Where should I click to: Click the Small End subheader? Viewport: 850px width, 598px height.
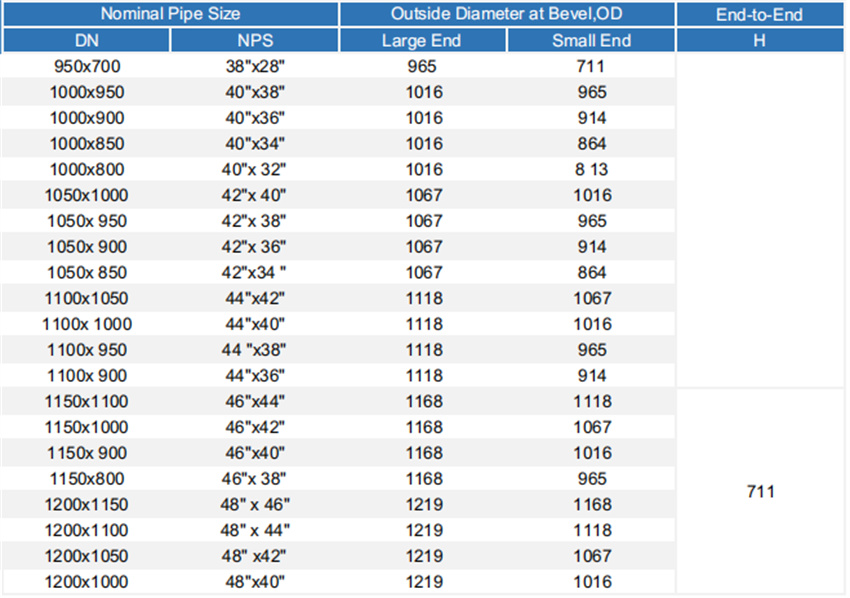coord(591,41)
